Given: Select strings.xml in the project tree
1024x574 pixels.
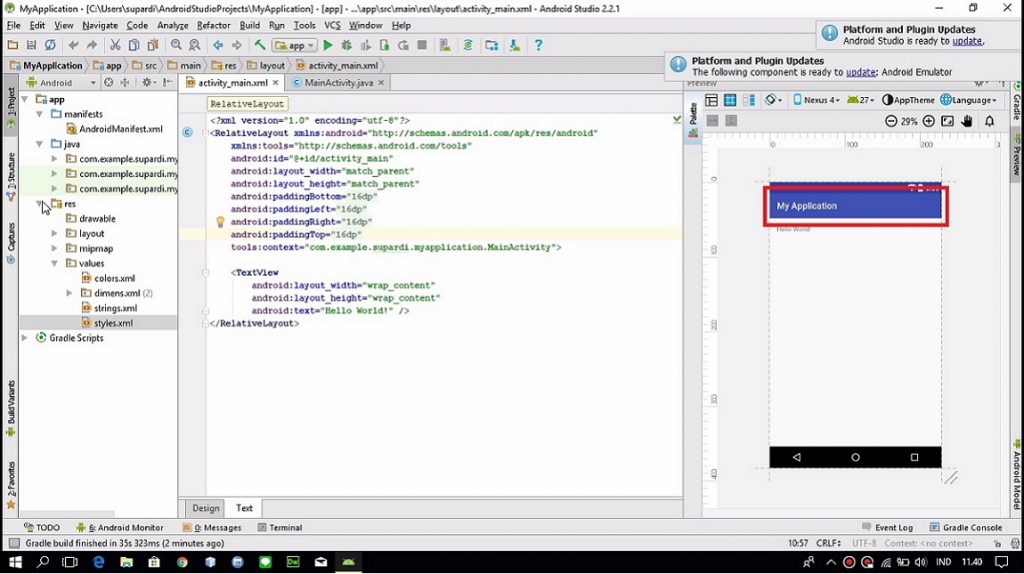Looking at the screenshot, I should (115, 308).
